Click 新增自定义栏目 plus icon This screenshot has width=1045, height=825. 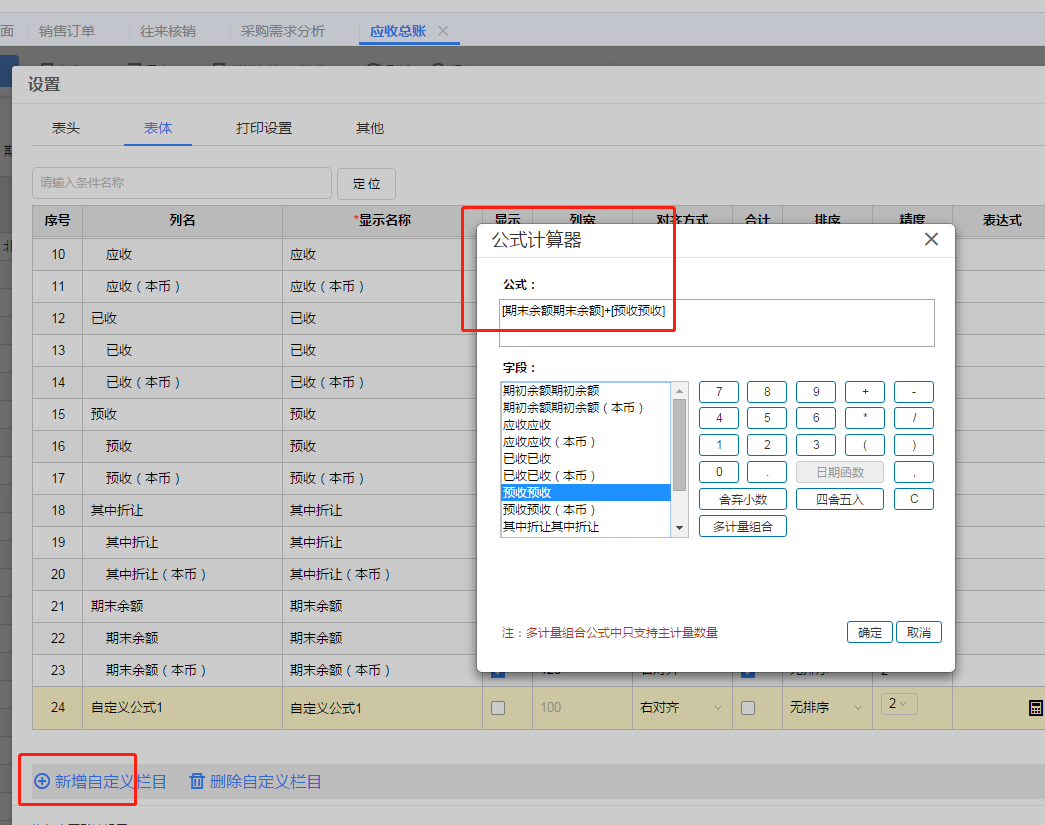(42, 781)
